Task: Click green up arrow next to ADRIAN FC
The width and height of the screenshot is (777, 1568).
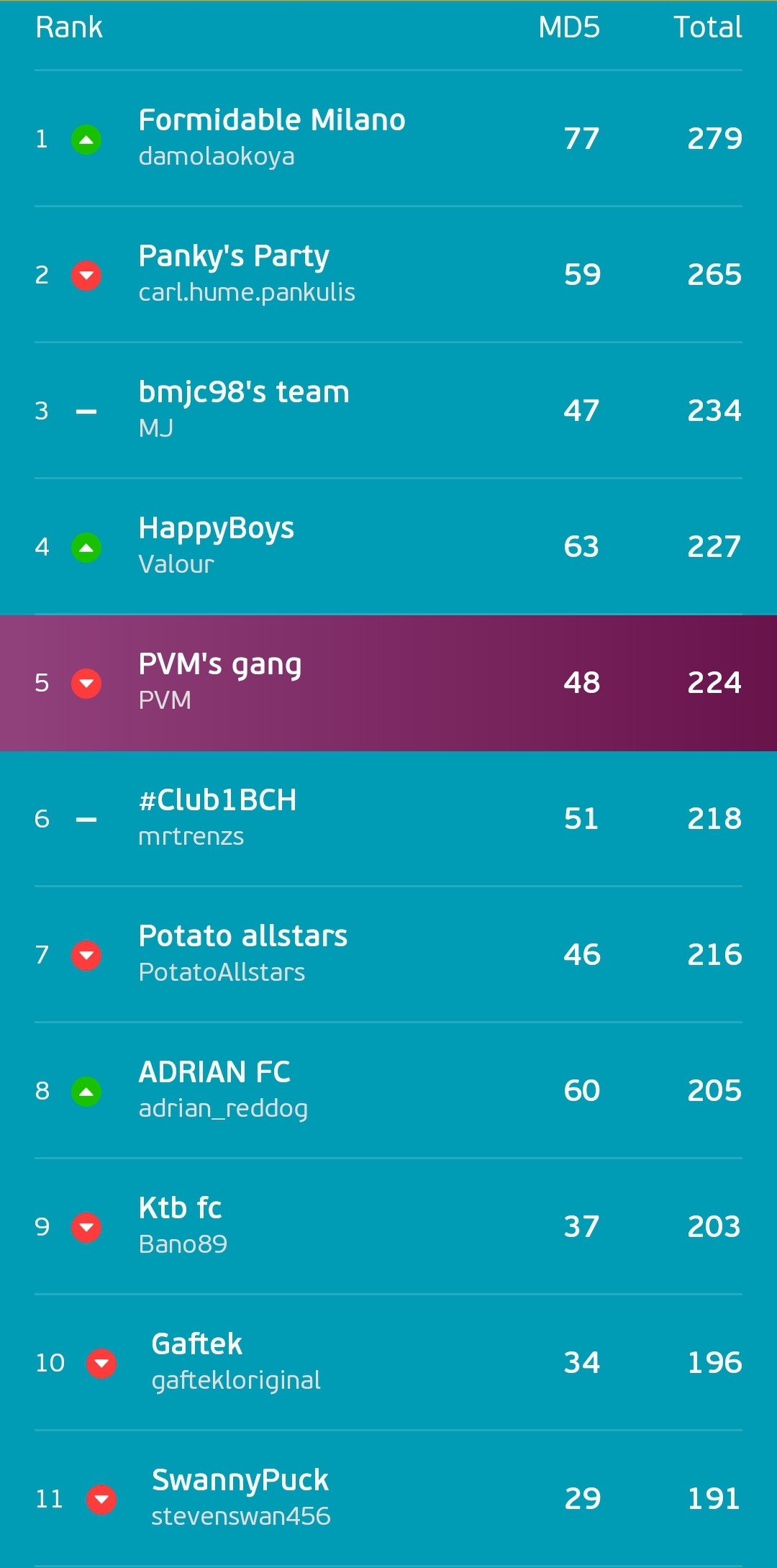Action: coord(86,1092)
